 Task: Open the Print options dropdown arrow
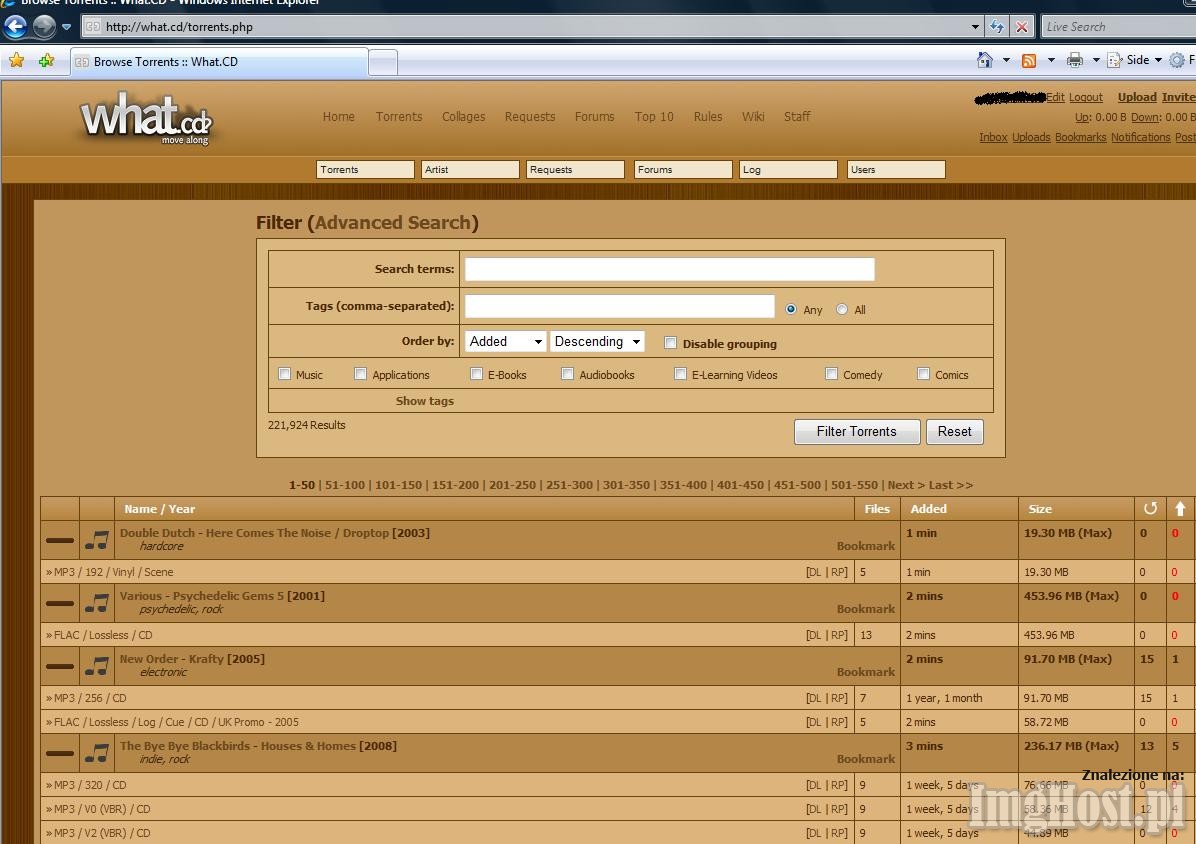[1096, 59]
